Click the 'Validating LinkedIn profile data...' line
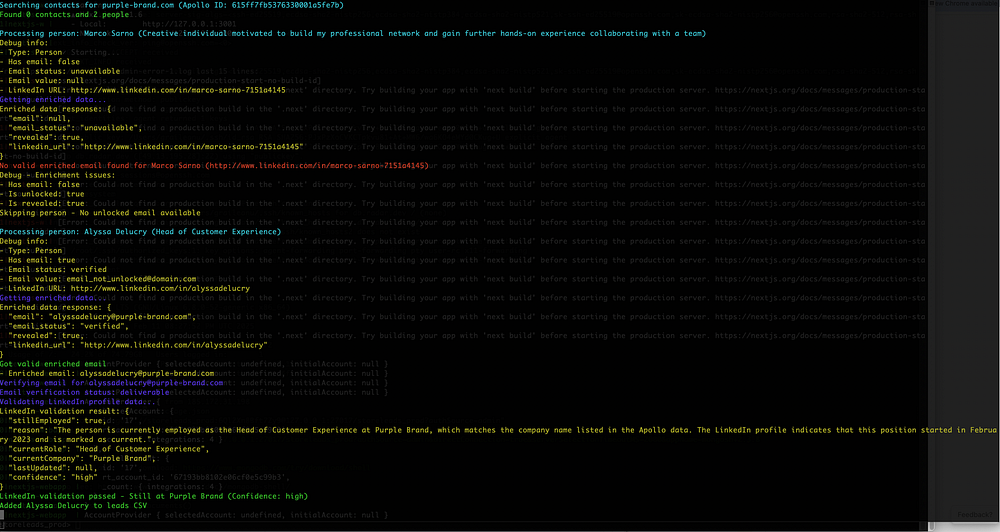 [78, 402]
